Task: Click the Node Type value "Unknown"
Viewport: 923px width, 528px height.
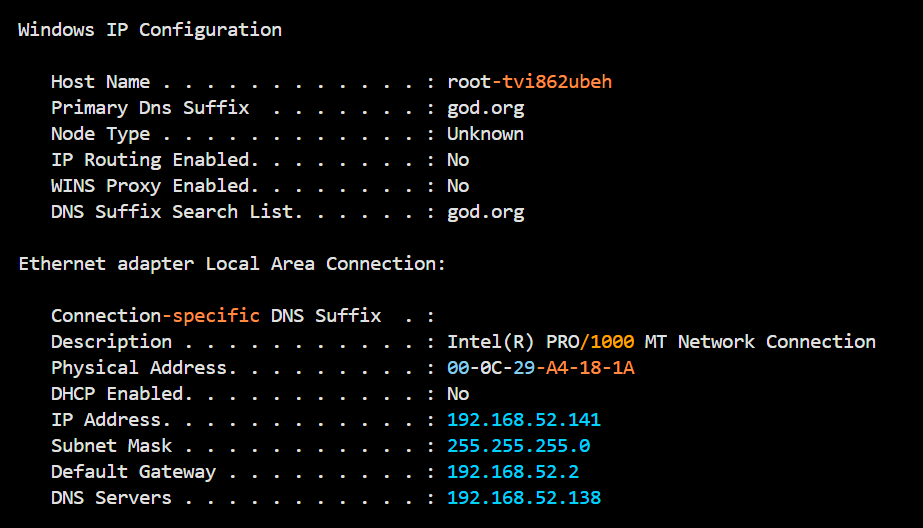Action: pos(485,134)
